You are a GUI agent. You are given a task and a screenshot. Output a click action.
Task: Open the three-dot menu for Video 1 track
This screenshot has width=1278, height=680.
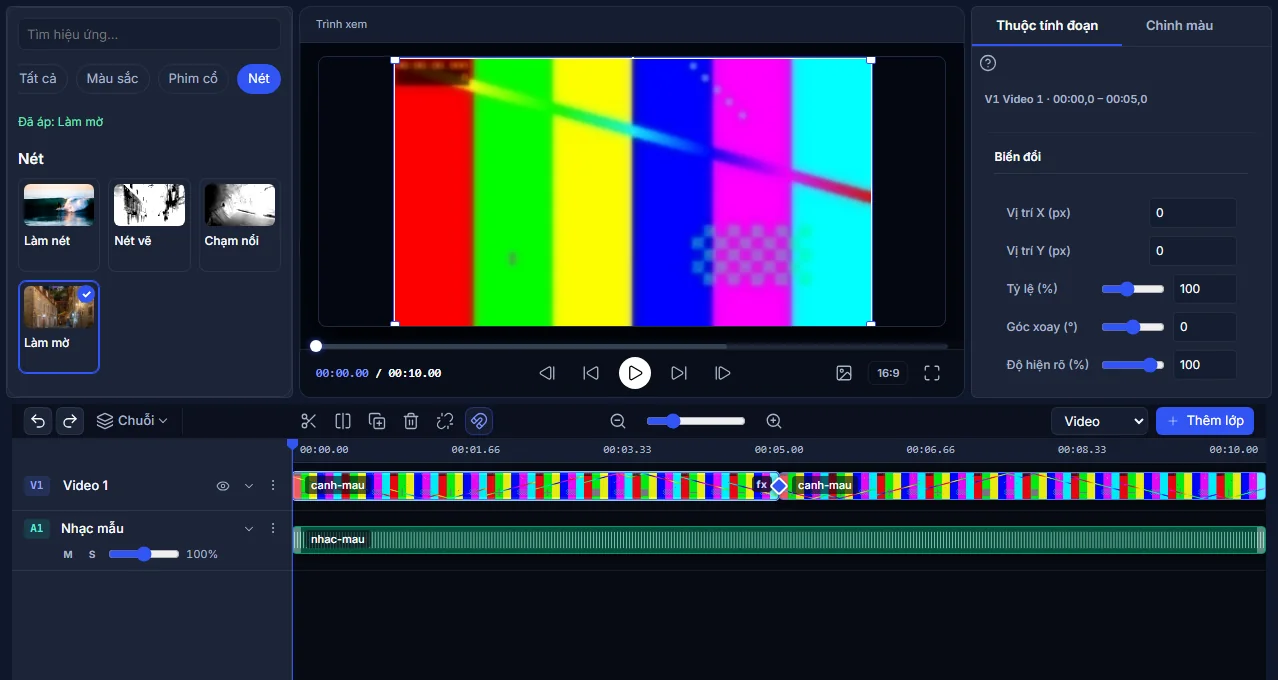click(273, 485)
